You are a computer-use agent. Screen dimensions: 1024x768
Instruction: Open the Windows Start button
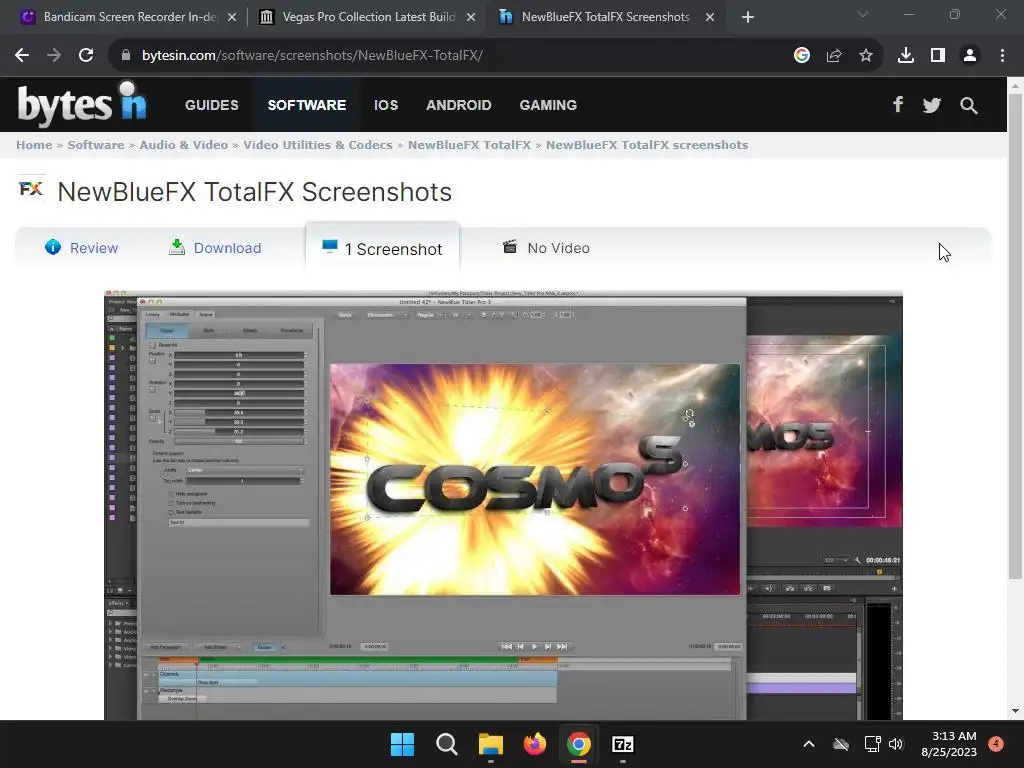pos(402,744)
